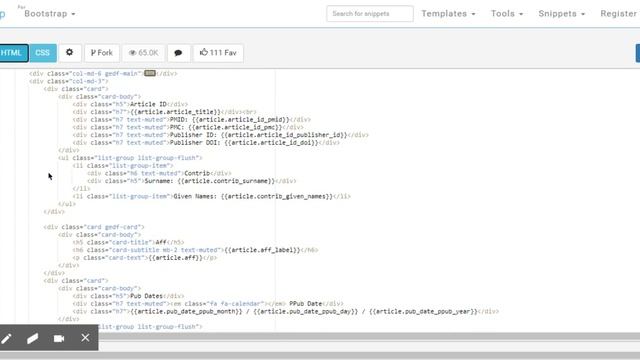Screen dimensions: 640x360
Task: Click the card-title Aff line
Action: click(x=128, y=242)
